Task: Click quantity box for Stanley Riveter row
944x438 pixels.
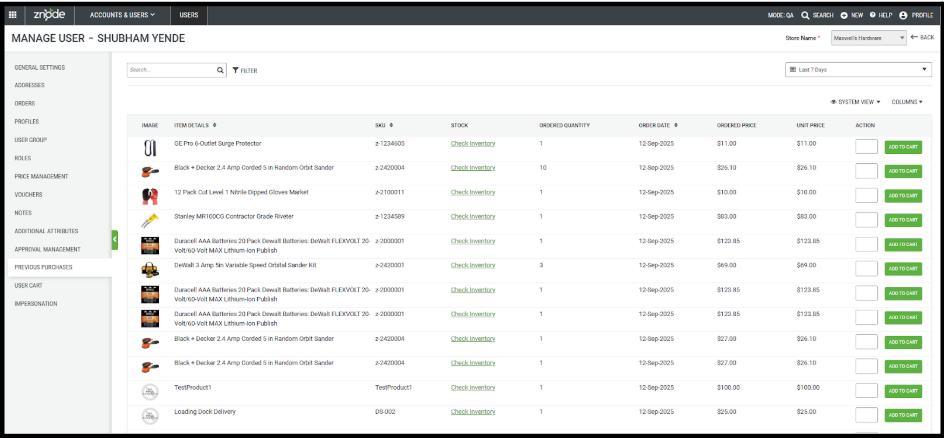Action: [866, 220]
